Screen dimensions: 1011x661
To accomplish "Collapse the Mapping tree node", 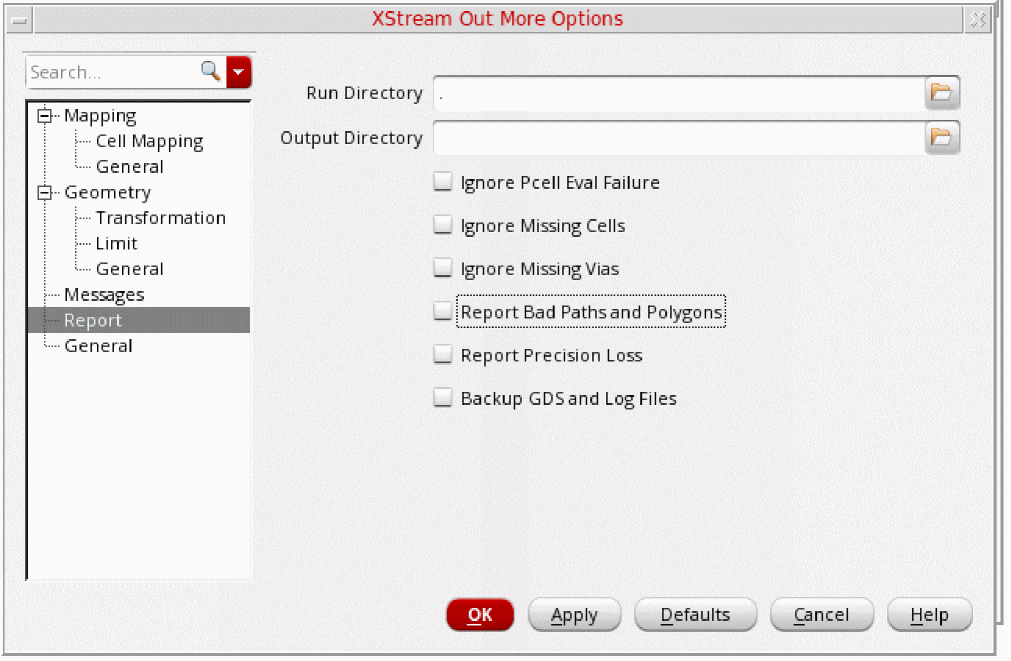I will [x=43, y=116].
